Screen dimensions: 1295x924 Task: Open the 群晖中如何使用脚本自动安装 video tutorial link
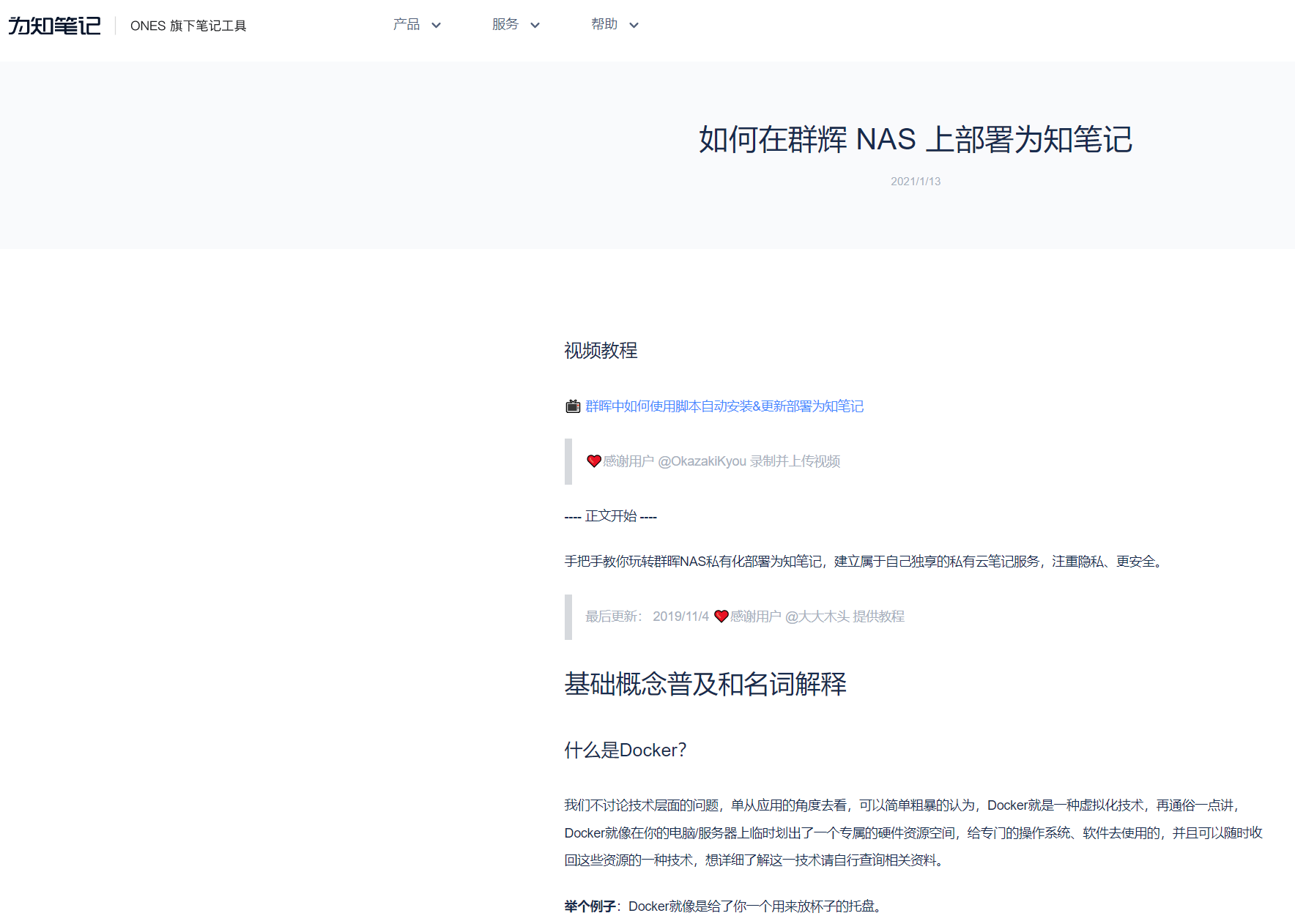pyautogui.click(x=724, y=406)
